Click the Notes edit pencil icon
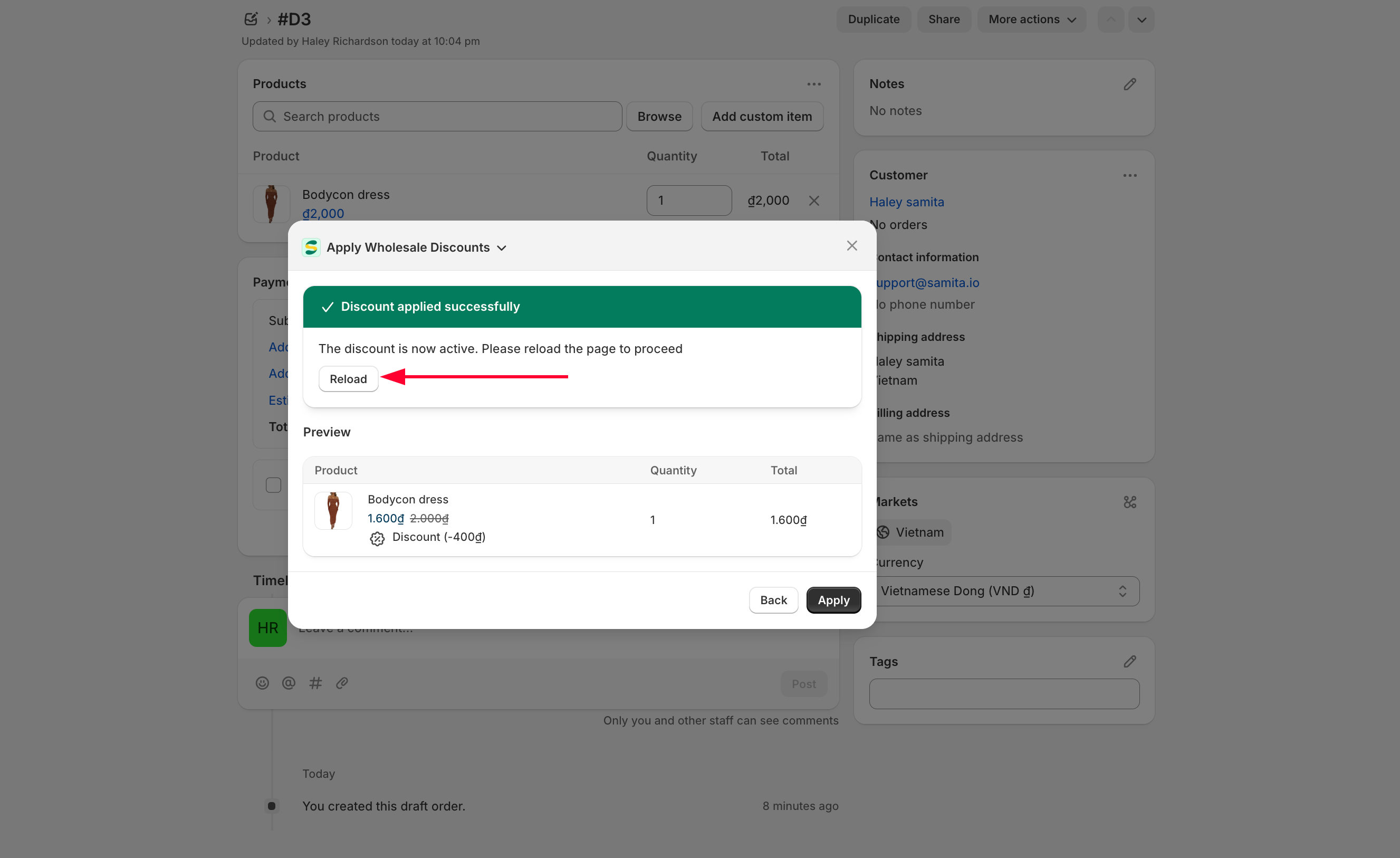The width and height of the screenshot is (1400, 858). (1129, 84)
